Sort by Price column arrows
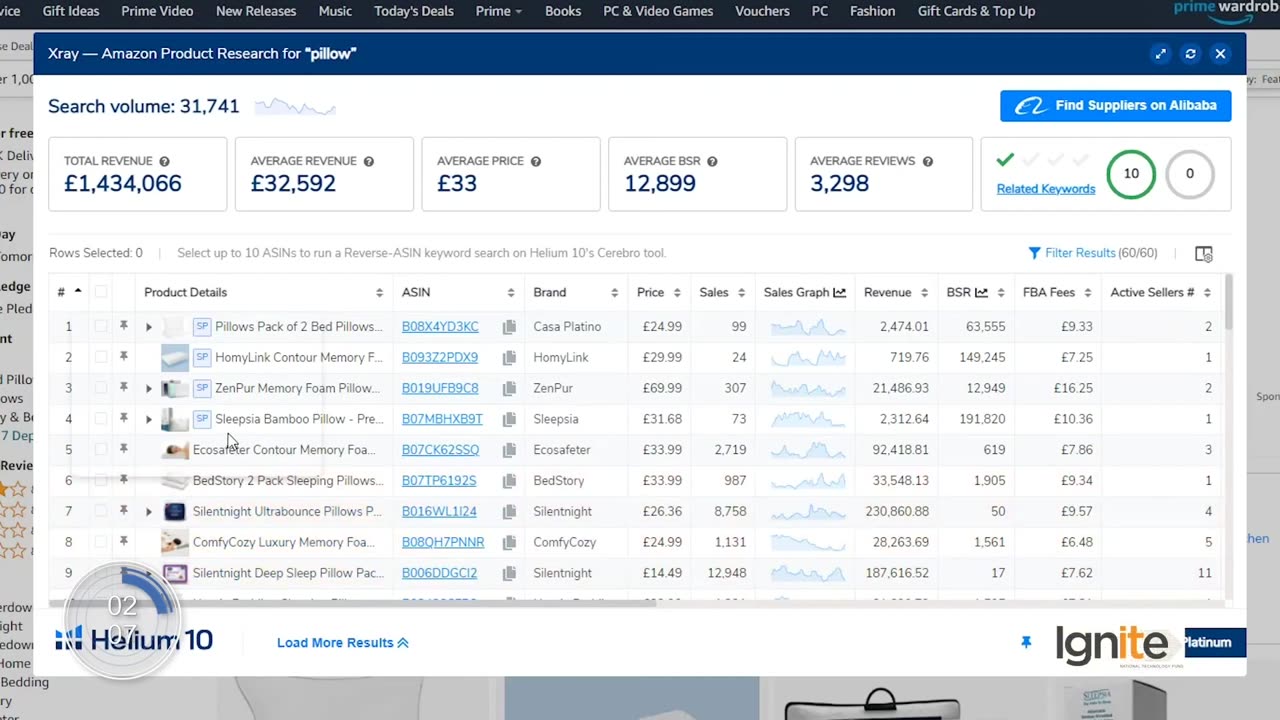Viewport: 1280px width, 720px height. click(x=677, y=293)
